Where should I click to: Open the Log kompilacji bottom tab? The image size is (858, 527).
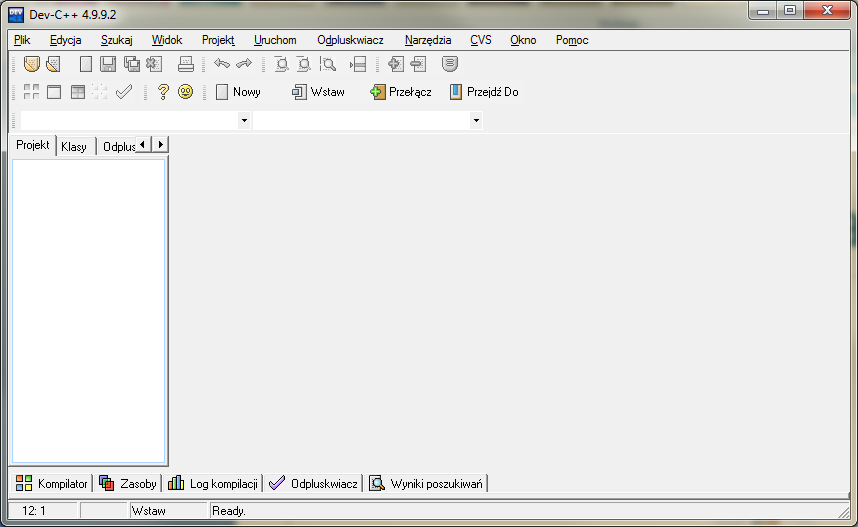[213, 483]
